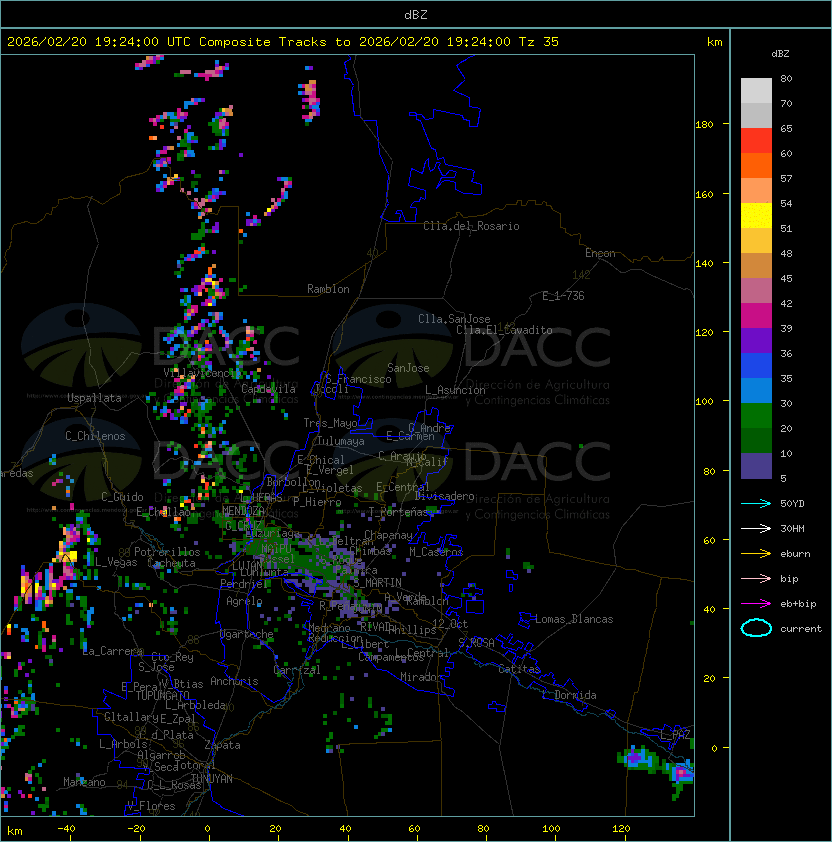Click the 'Capdevila' map label

[x=269, y=389]
